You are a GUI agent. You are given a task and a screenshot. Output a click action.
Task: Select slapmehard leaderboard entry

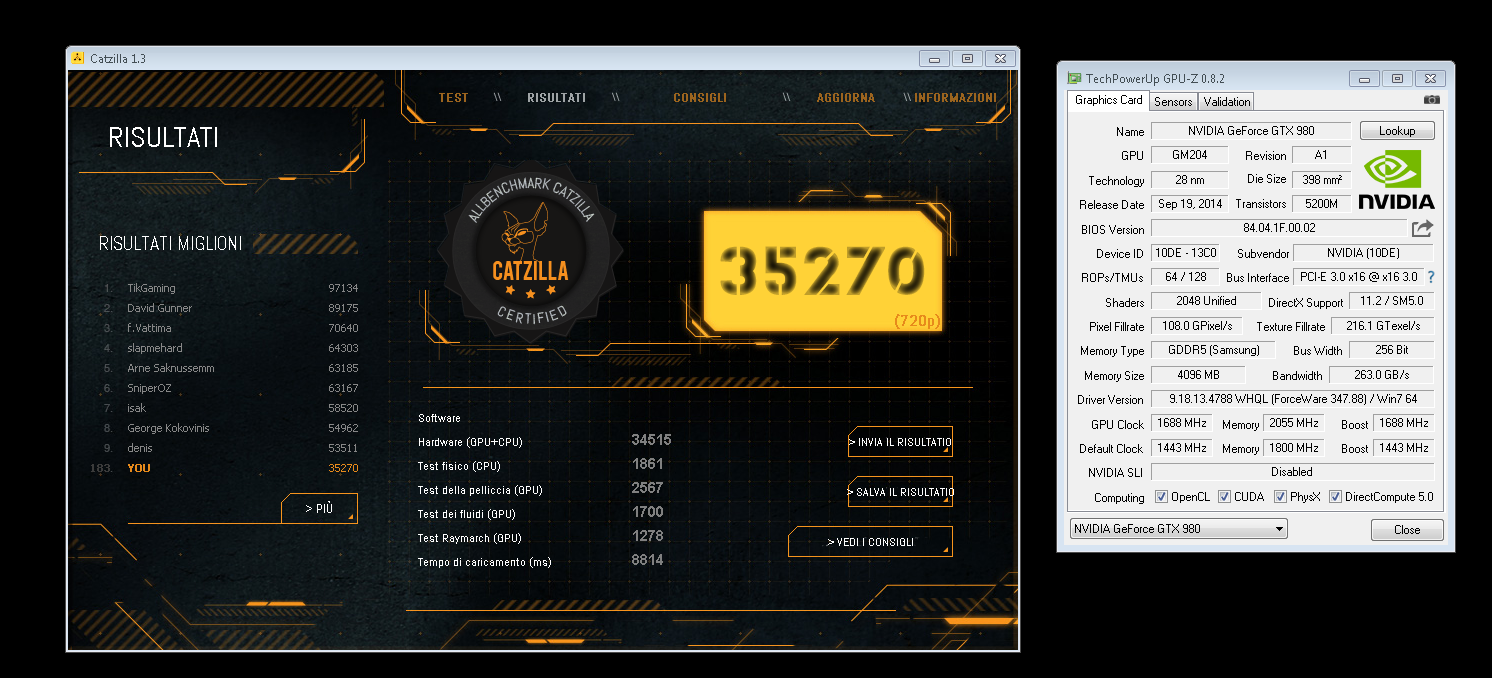point(230,348)
